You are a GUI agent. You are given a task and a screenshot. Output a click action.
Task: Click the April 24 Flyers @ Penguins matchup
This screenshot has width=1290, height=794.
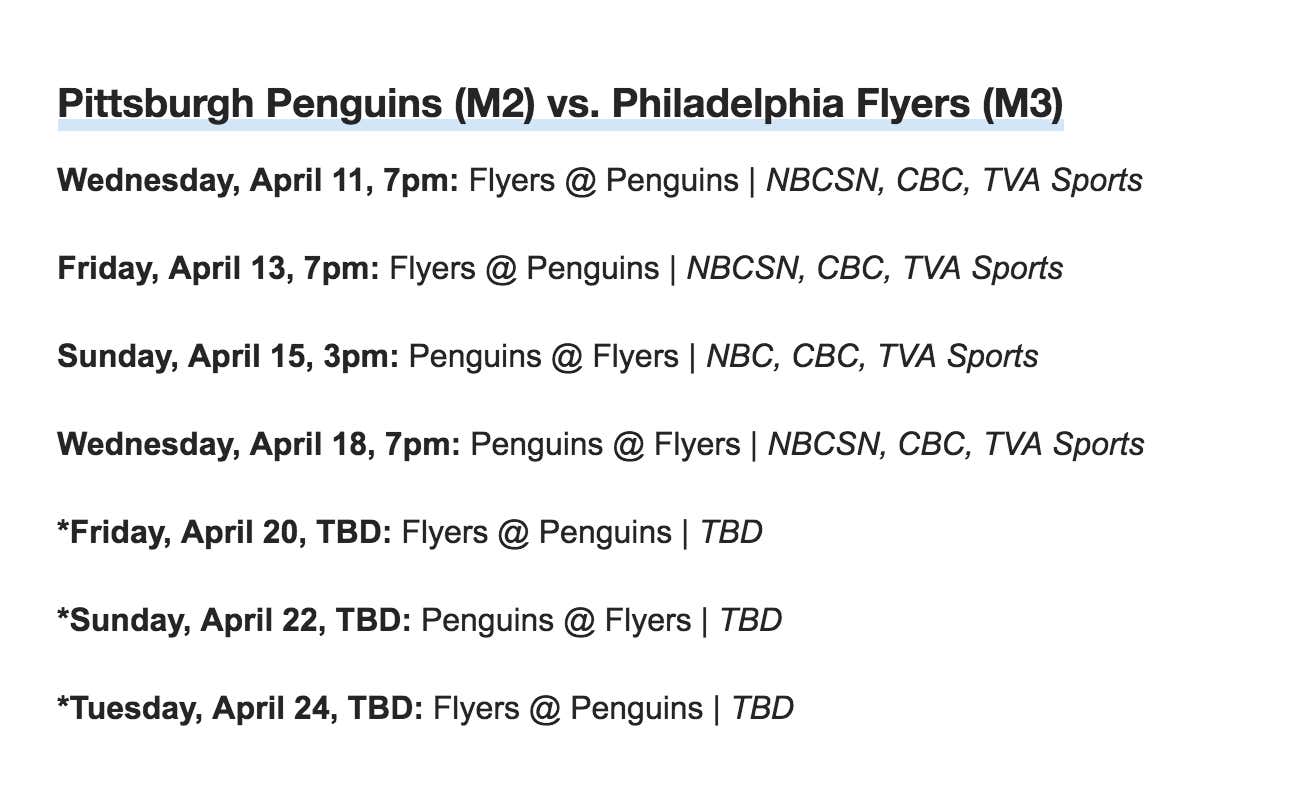568,709
